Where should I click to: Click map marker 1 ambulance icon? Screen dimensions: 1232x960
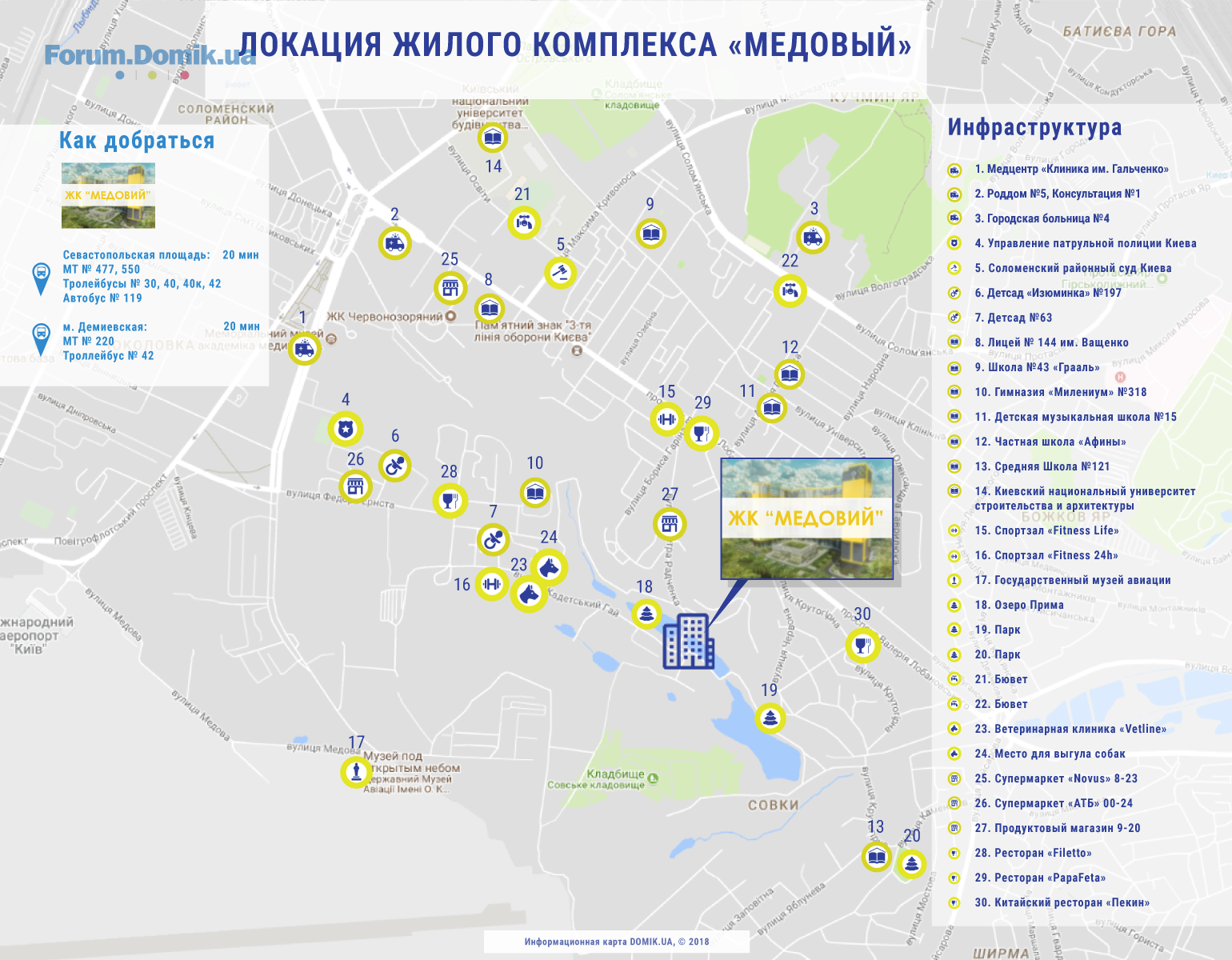tap(304, 349)
